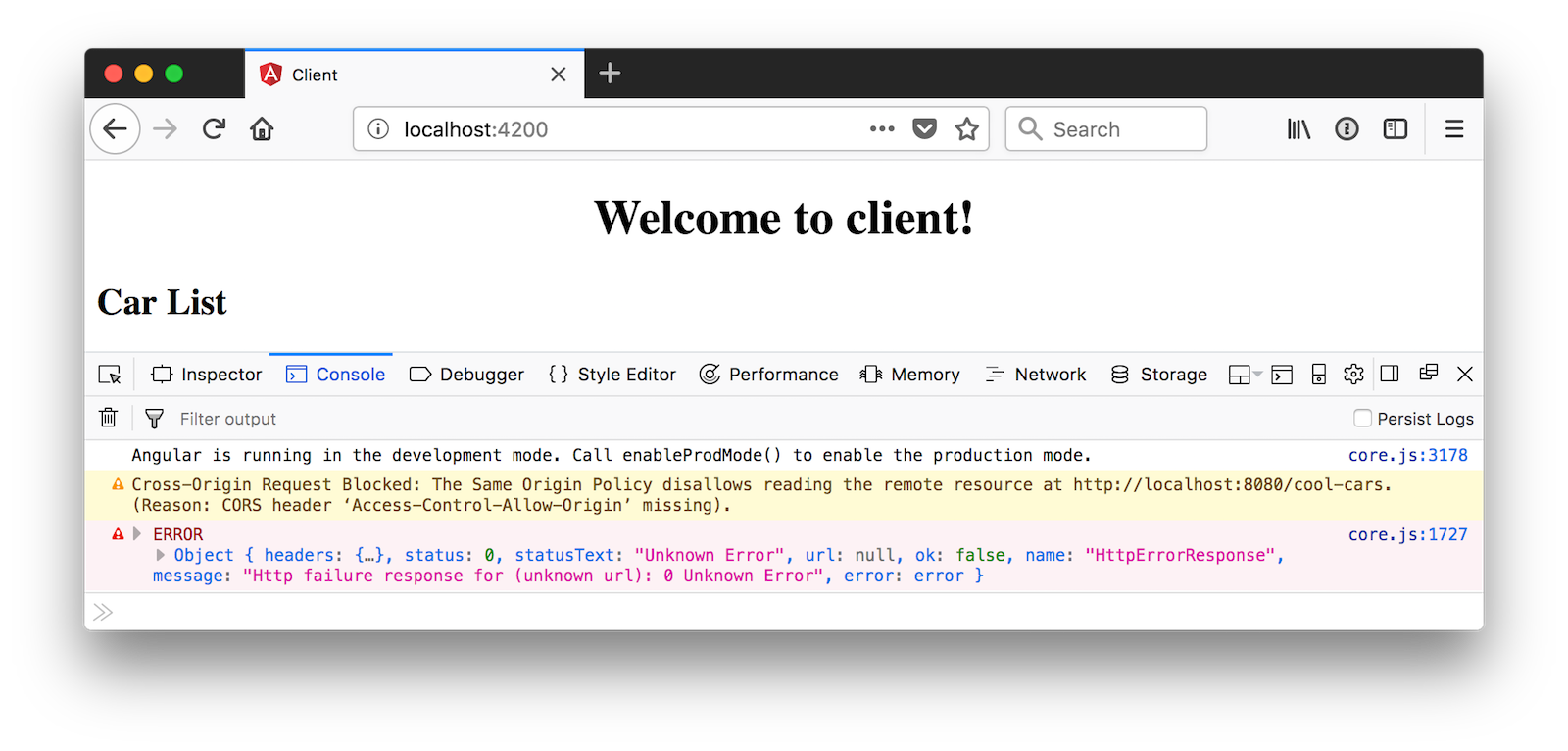Click the element picker icon in DevTools
Image resolution: width=1568 pixels, height=751 pixels.
click(110, 375)
